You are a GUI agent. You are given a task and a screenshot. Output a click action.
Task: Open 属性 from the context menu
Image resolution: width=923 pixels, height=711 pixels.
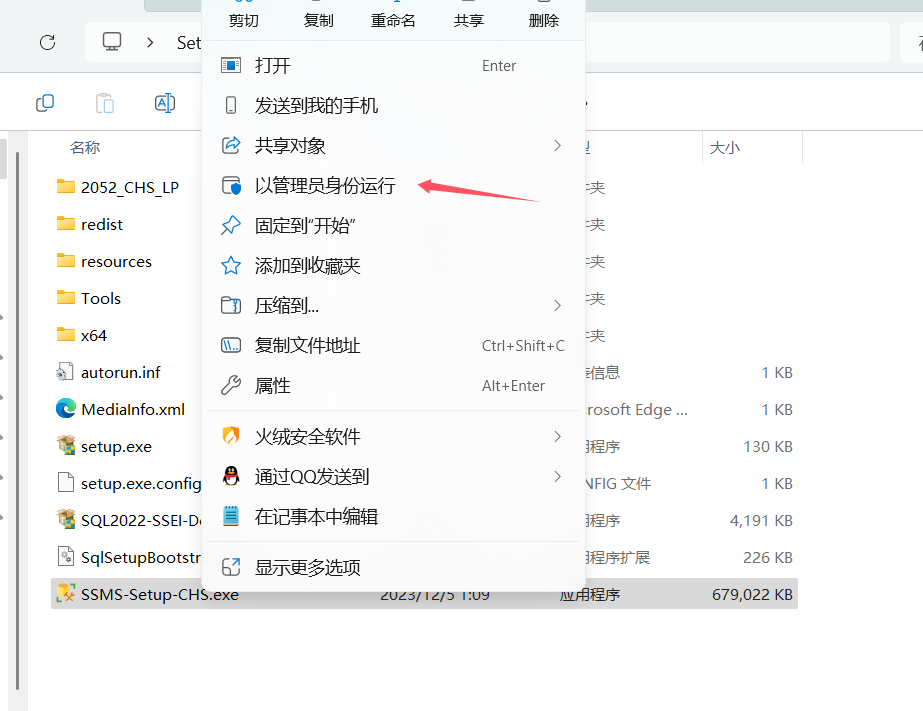point(266,385)
